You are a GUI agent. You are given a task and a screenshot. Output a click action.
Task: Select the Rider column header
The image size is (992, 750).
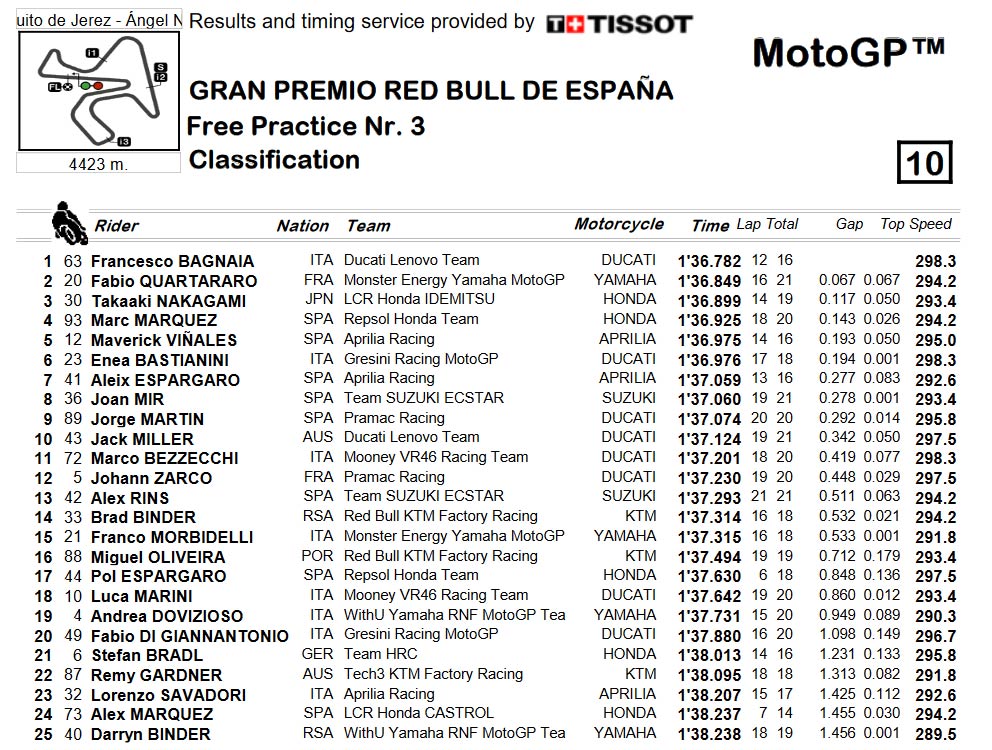[x=116, y=226]
